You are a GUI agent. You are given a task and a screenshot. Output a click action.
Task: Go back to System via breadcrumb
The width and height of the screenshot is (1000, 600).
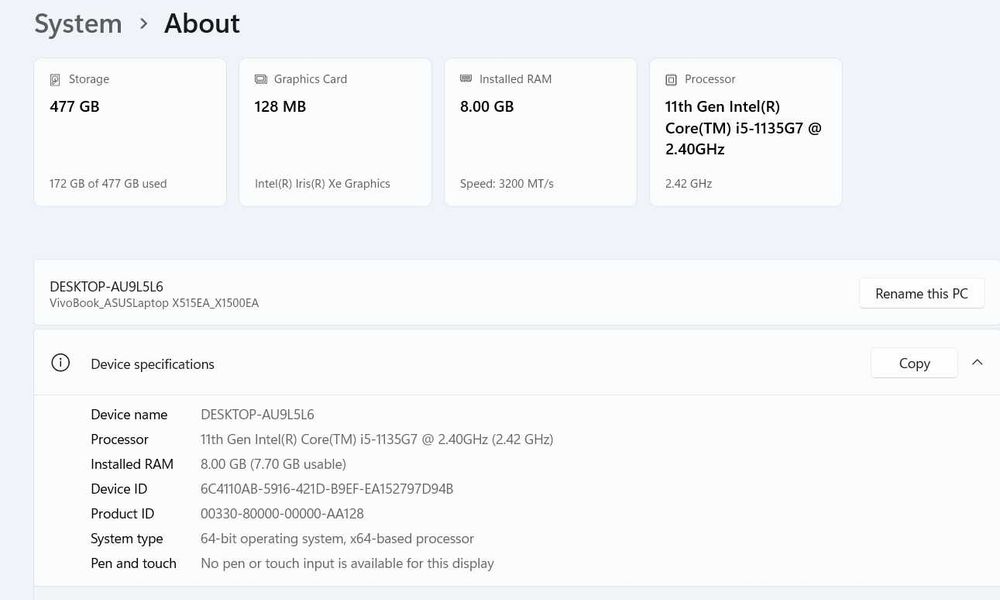coord(78,24)
